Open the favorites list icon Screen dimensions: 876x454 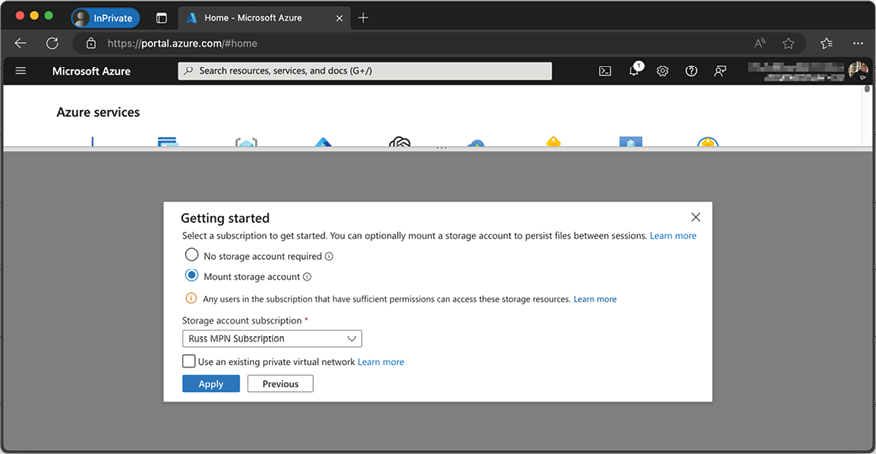tap(826, 43)
